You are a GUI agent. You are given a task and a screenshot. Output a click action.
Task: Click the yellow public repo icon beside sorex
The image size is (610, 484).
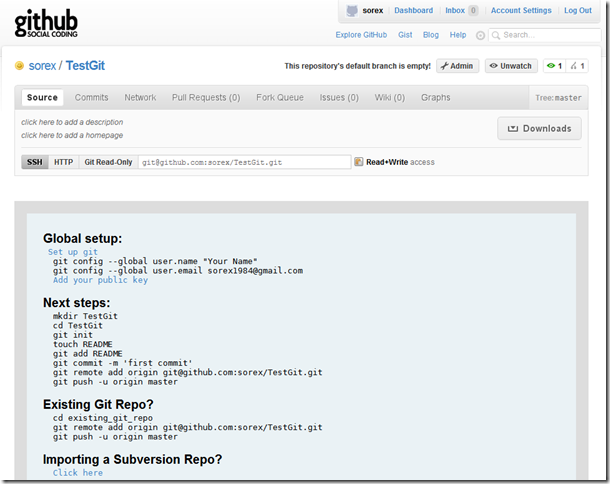19,66
